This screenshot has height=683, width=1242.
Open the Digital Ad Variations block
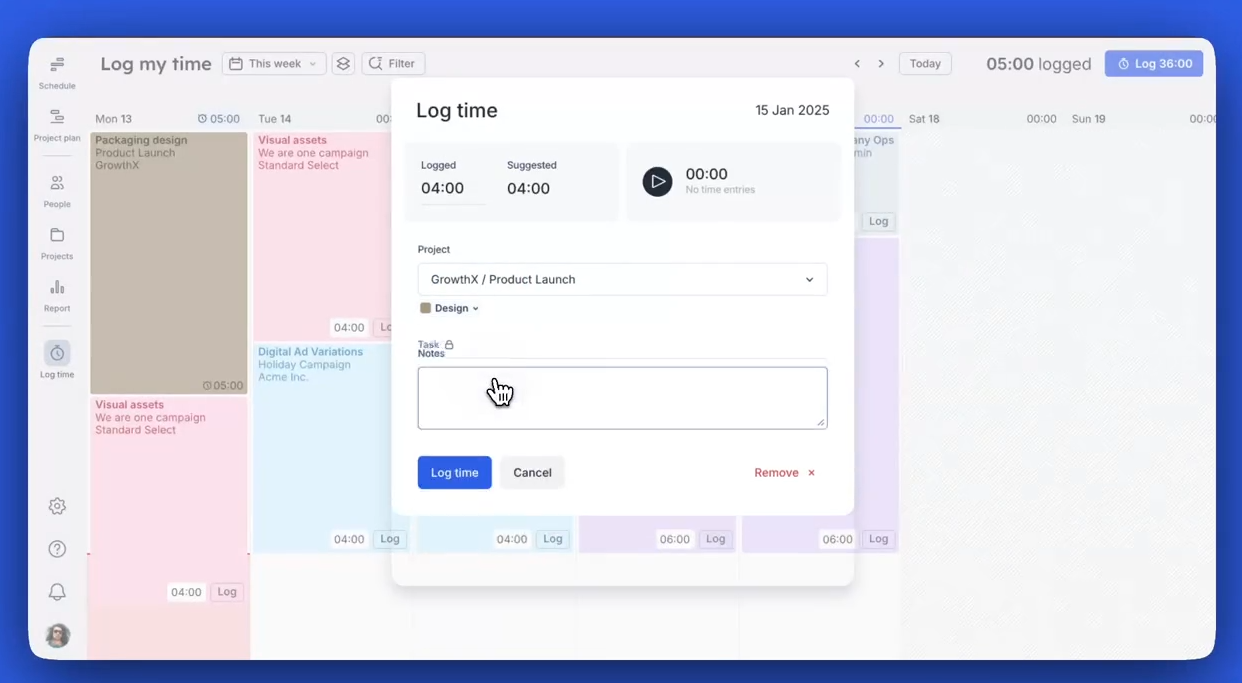[322, 448]
